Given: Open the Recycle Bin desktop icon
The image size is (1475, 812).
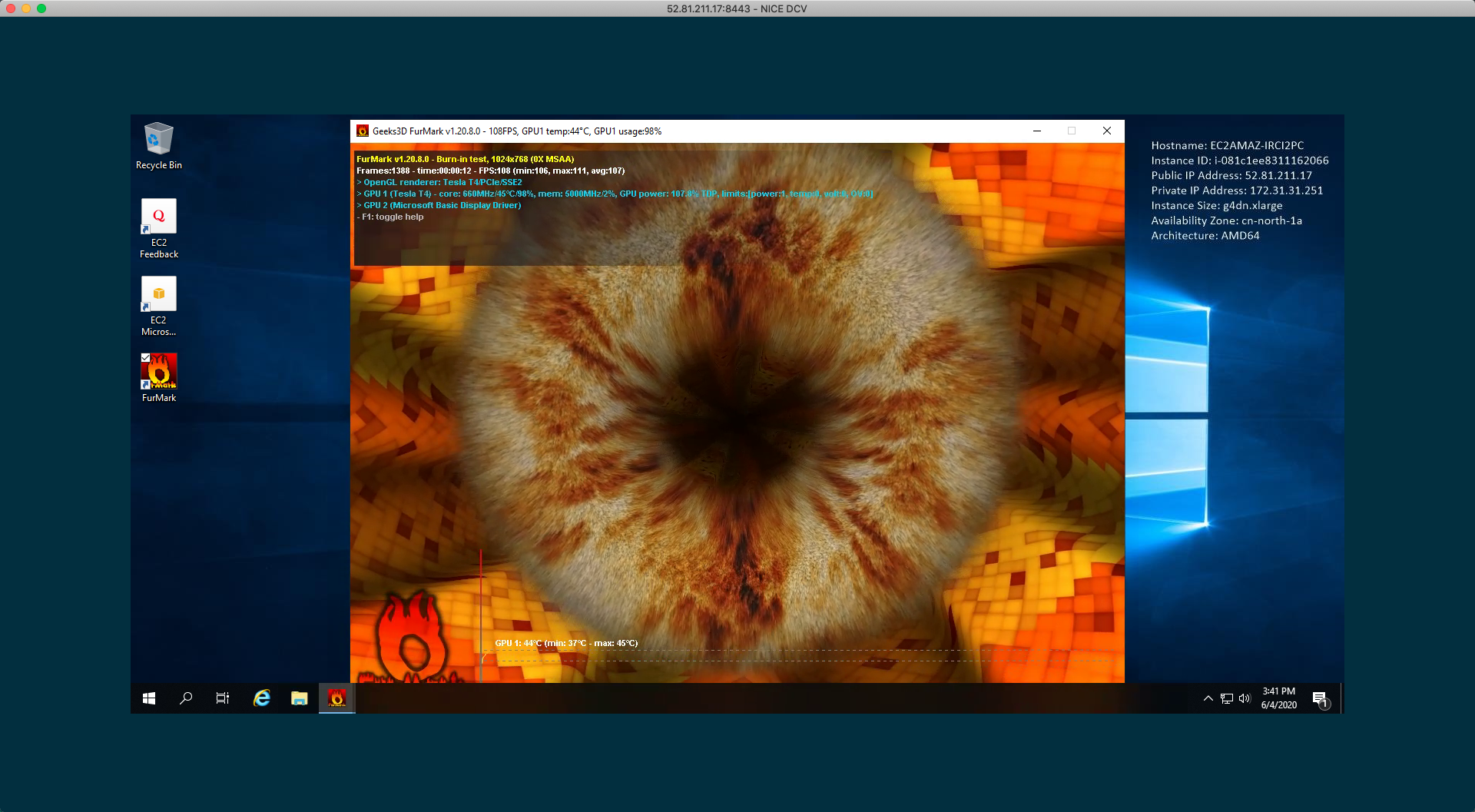Looking at the screenshot, I should click(158, 140).
